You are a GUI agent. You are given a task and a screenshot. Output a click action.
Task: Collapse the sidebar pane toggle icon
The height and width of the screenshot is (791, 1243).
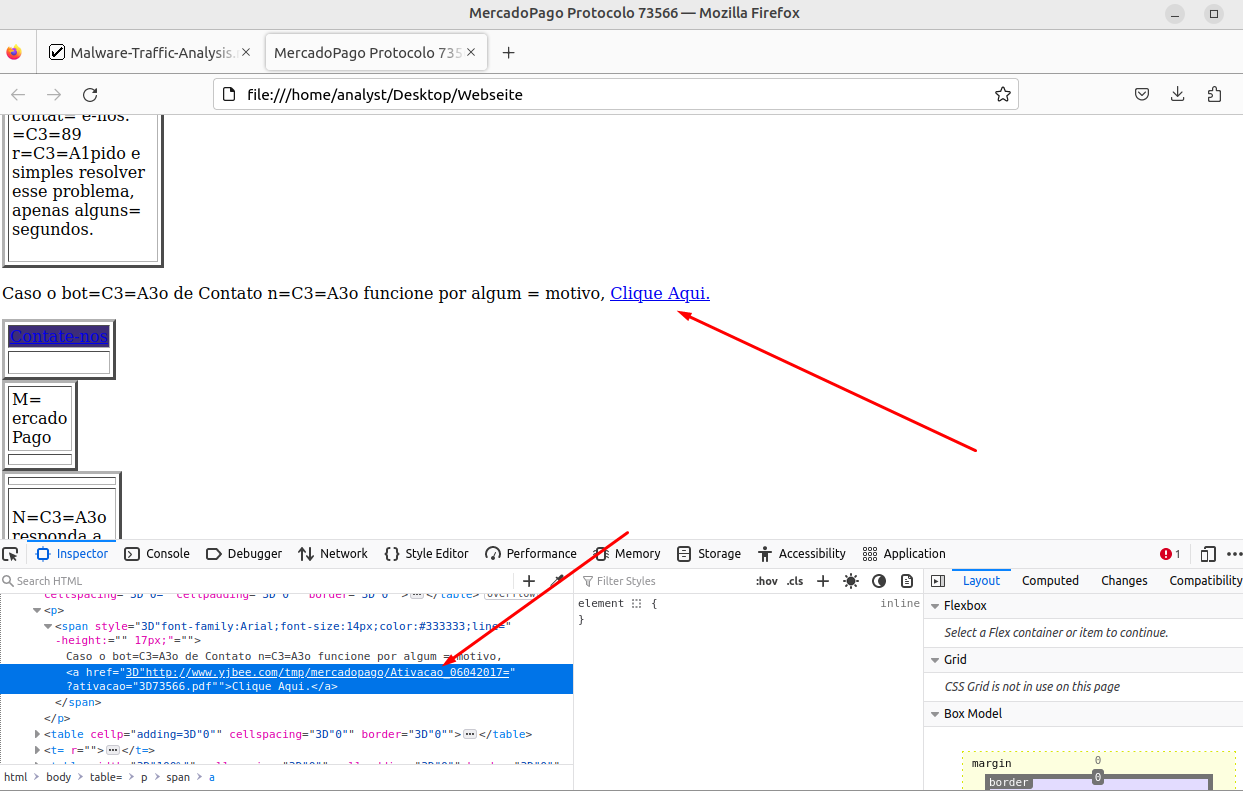(938, 581)
